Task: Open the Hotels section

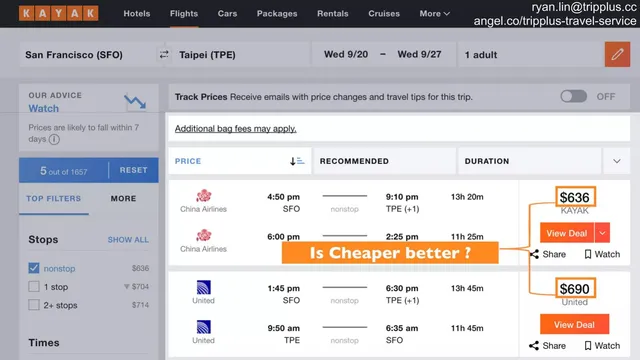Action: 137,13
